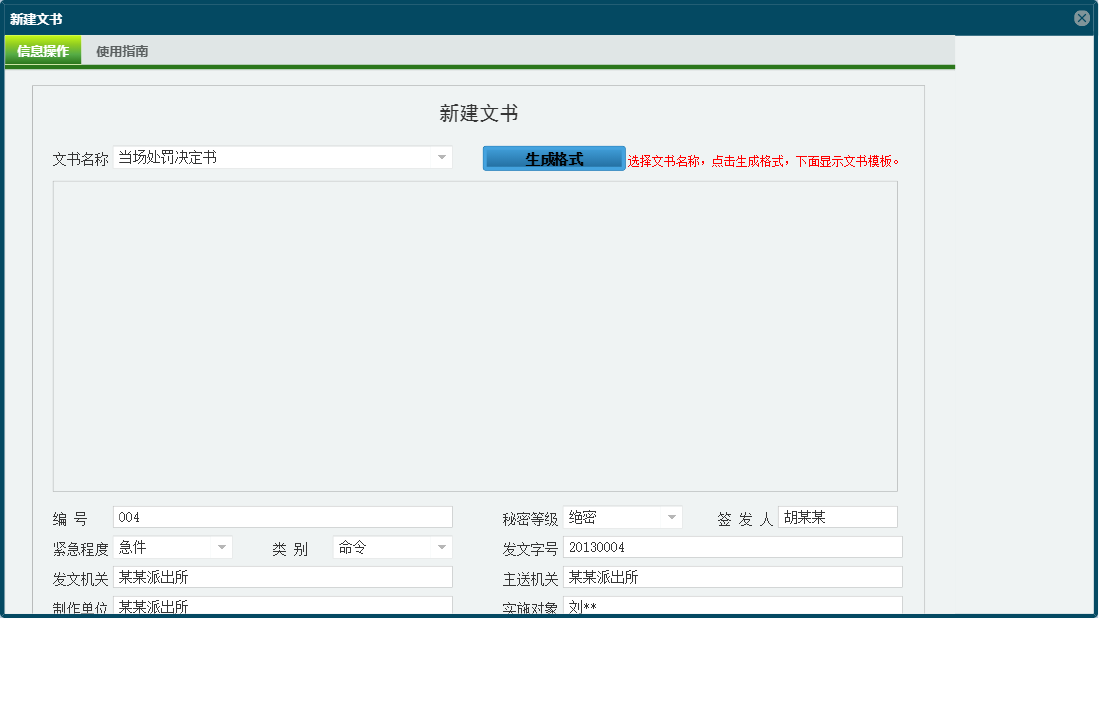The width and height of the screenshot is (1099, 707).
Task: Click the 秘密等级 dropdown arrow icon
Action: pyautogui.click(x=672, y=516)
